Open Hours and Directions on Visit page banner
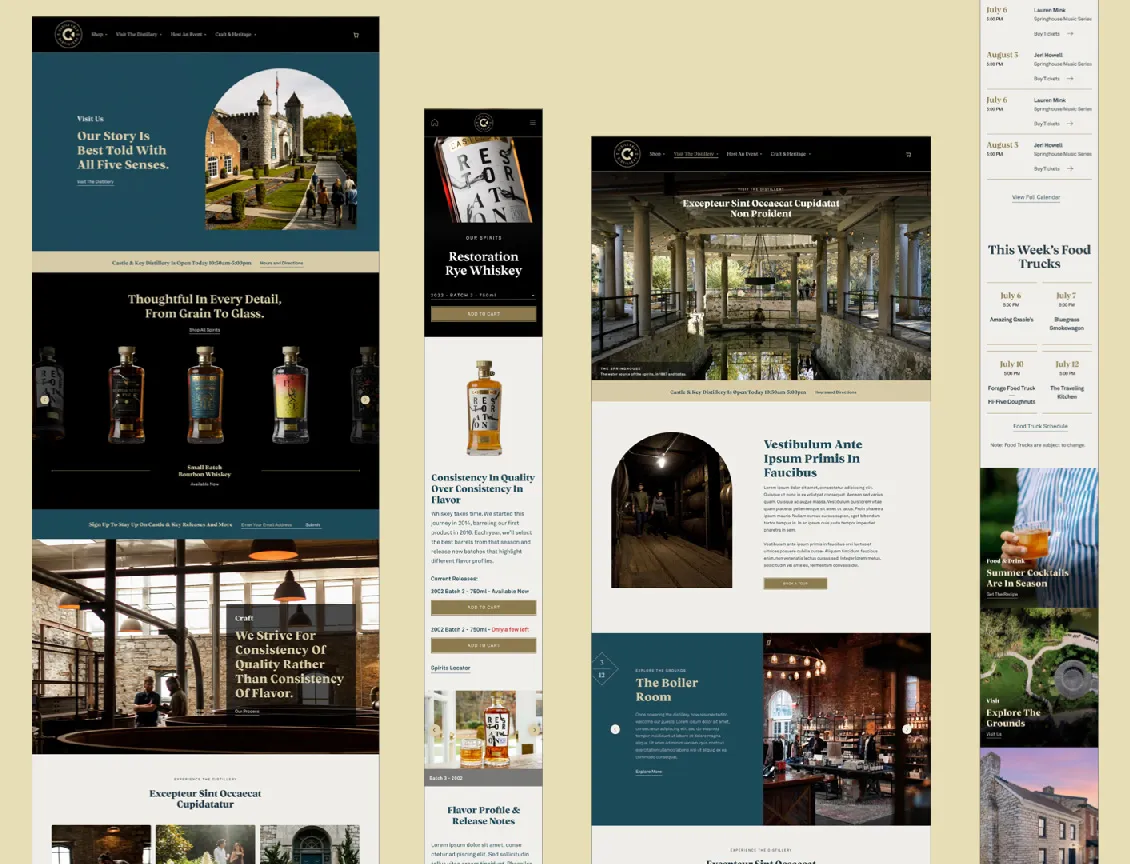The image size is (1130, 864). [x=836, y=392]
